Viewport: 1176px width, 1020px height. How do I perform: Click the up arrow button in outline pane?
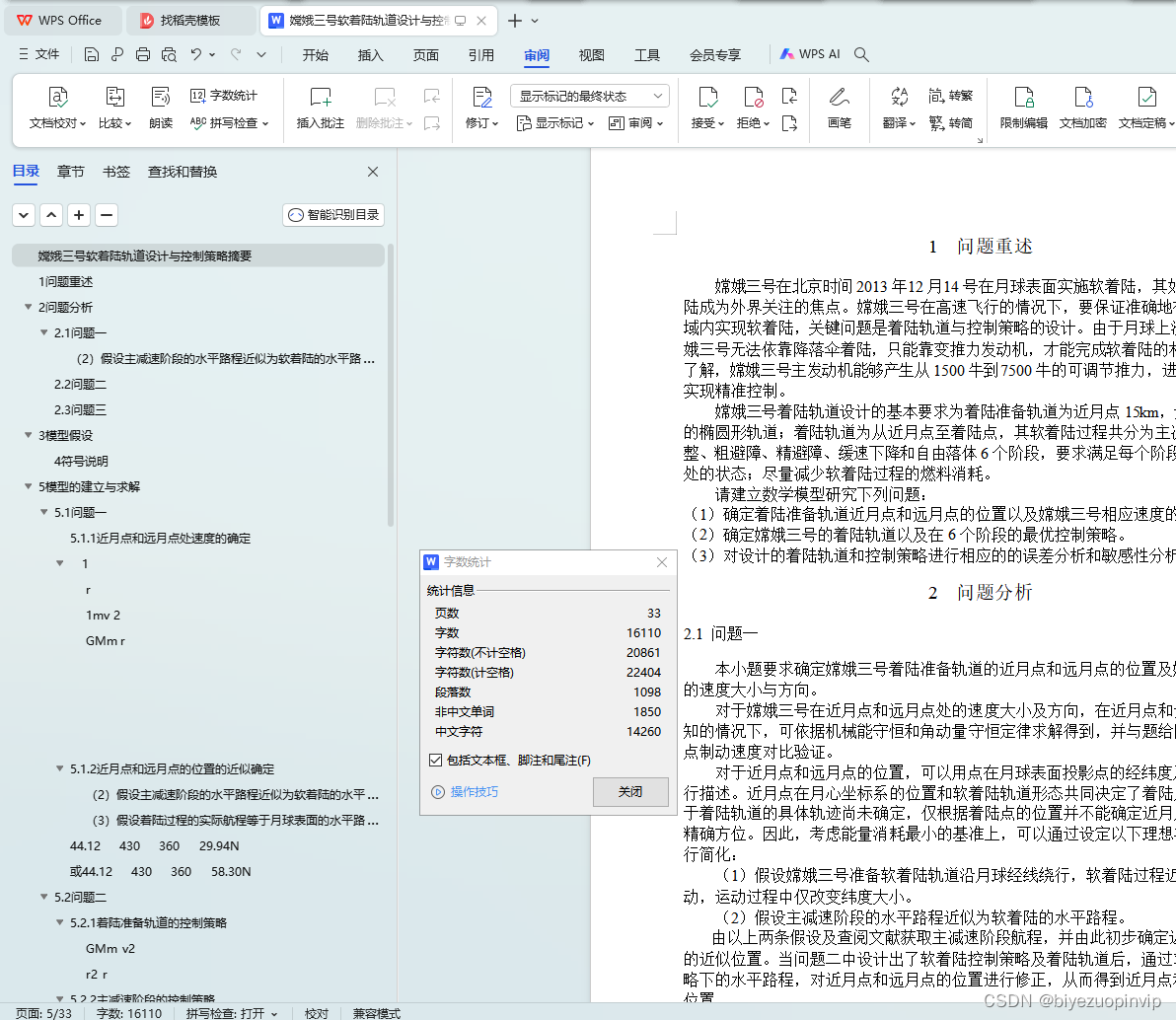[51, 215]
